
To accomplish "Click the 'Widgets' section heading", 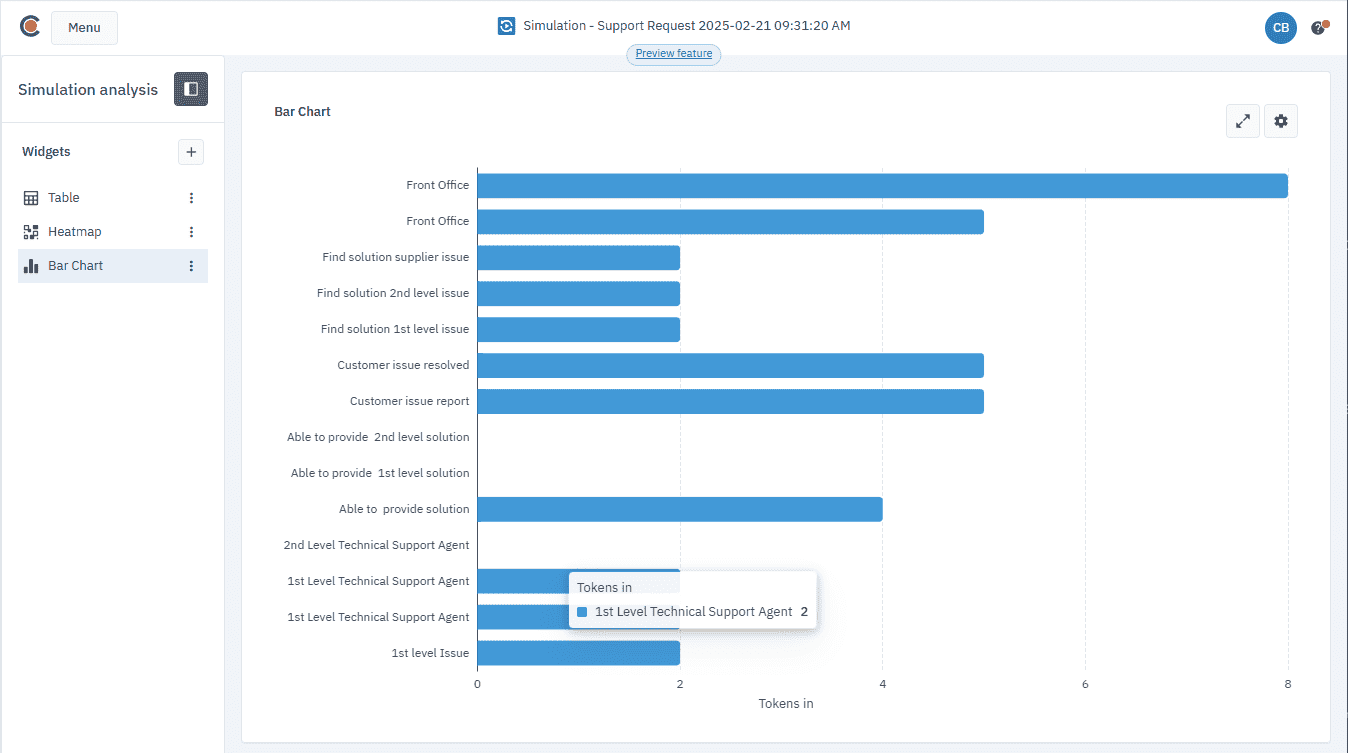I will point(46,152).
